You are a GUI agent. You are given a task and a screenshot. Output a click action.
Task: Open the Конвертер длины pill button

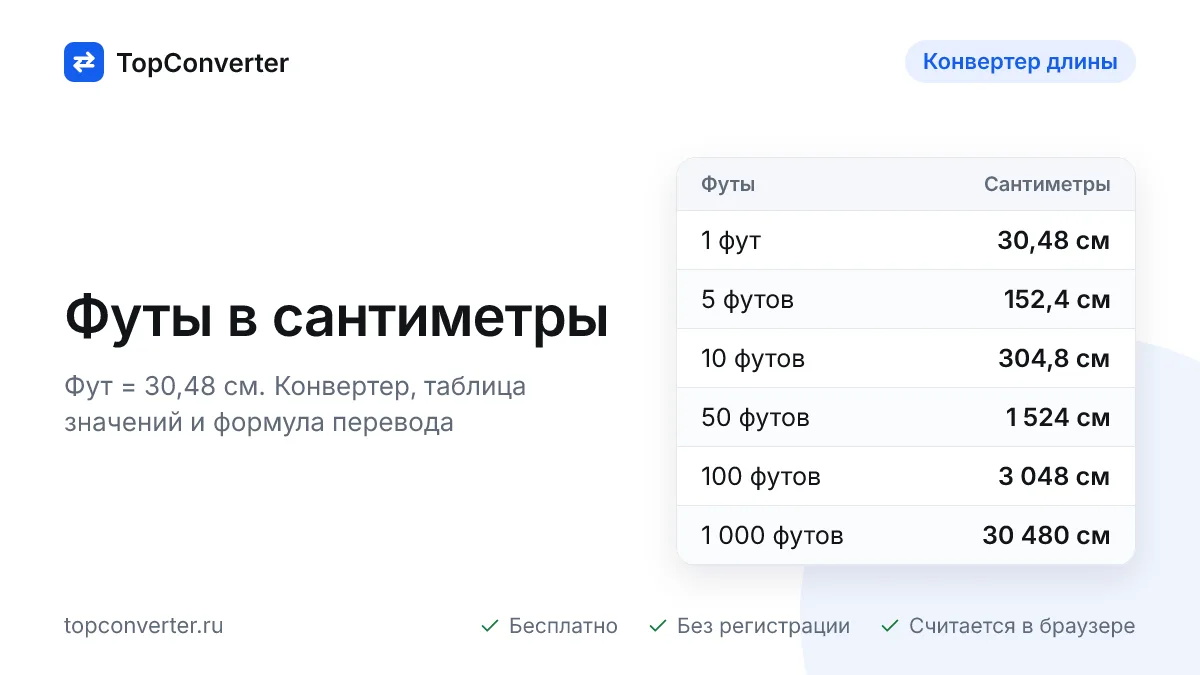(1020, 61)
